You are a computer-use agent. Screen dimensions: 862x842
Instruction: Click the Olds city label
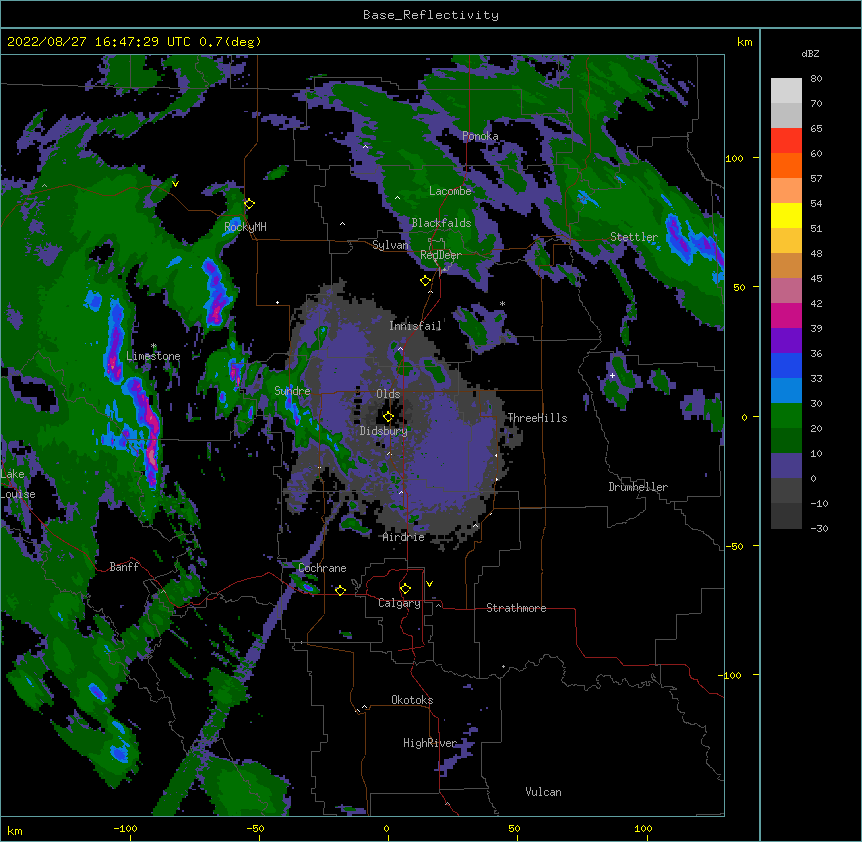(x=388, y=394)
